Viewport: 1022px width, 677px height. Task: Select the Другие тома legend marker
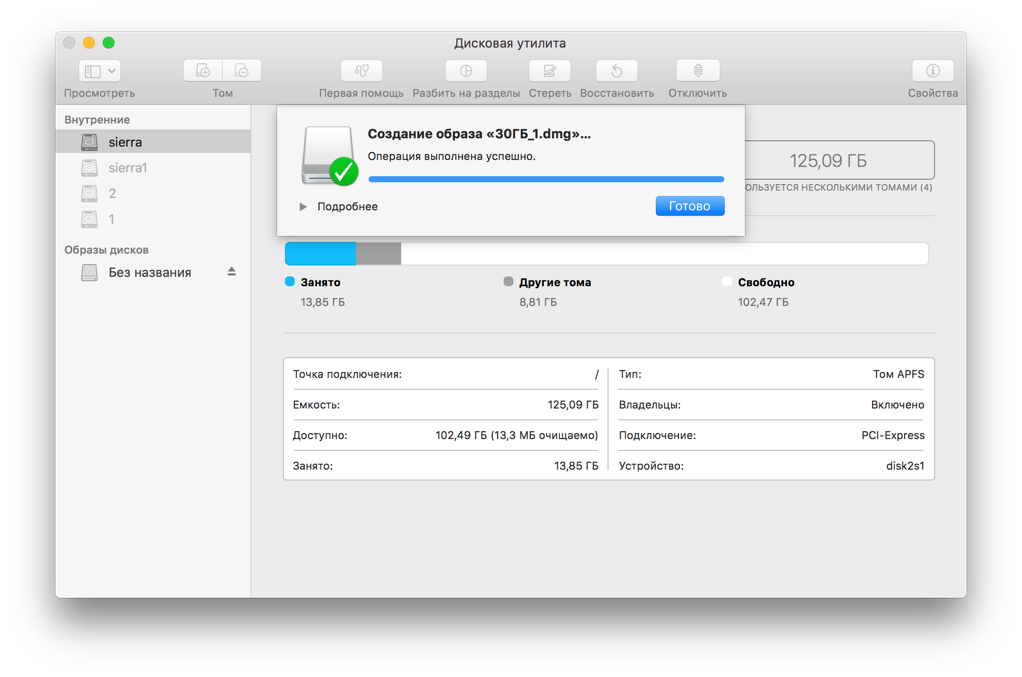[x=510, y=282]
